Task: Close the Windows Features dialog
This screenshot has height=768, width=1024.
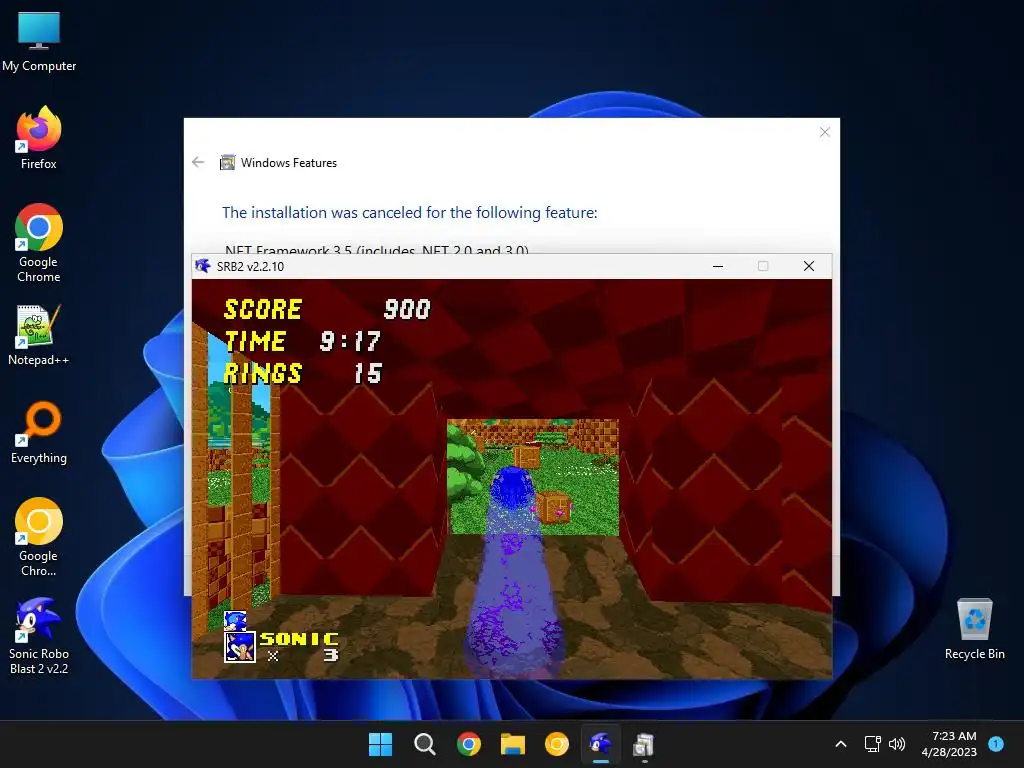Action: click(825, 133)
